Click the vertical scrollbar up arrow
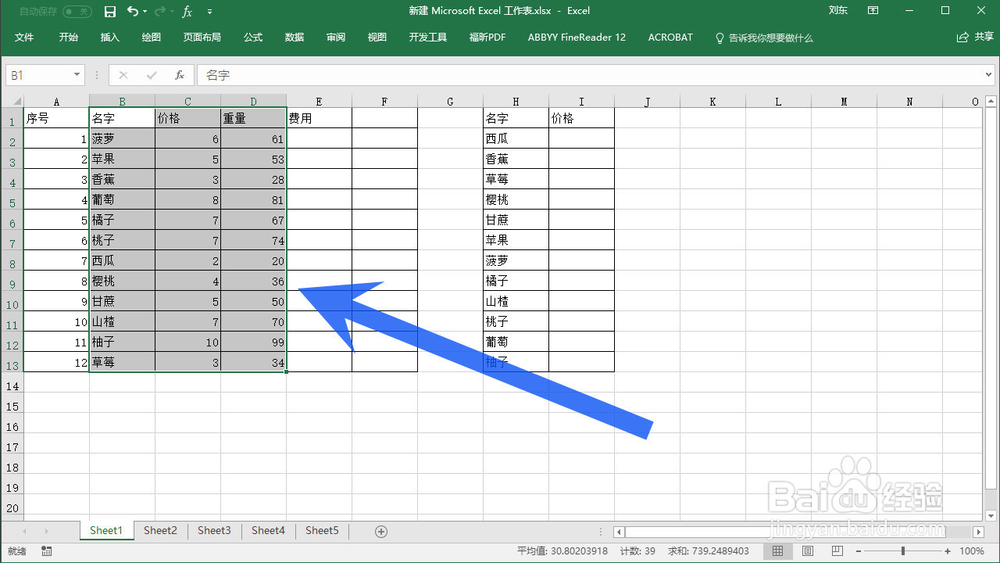The image size is (1000, 563). (990, 101)
